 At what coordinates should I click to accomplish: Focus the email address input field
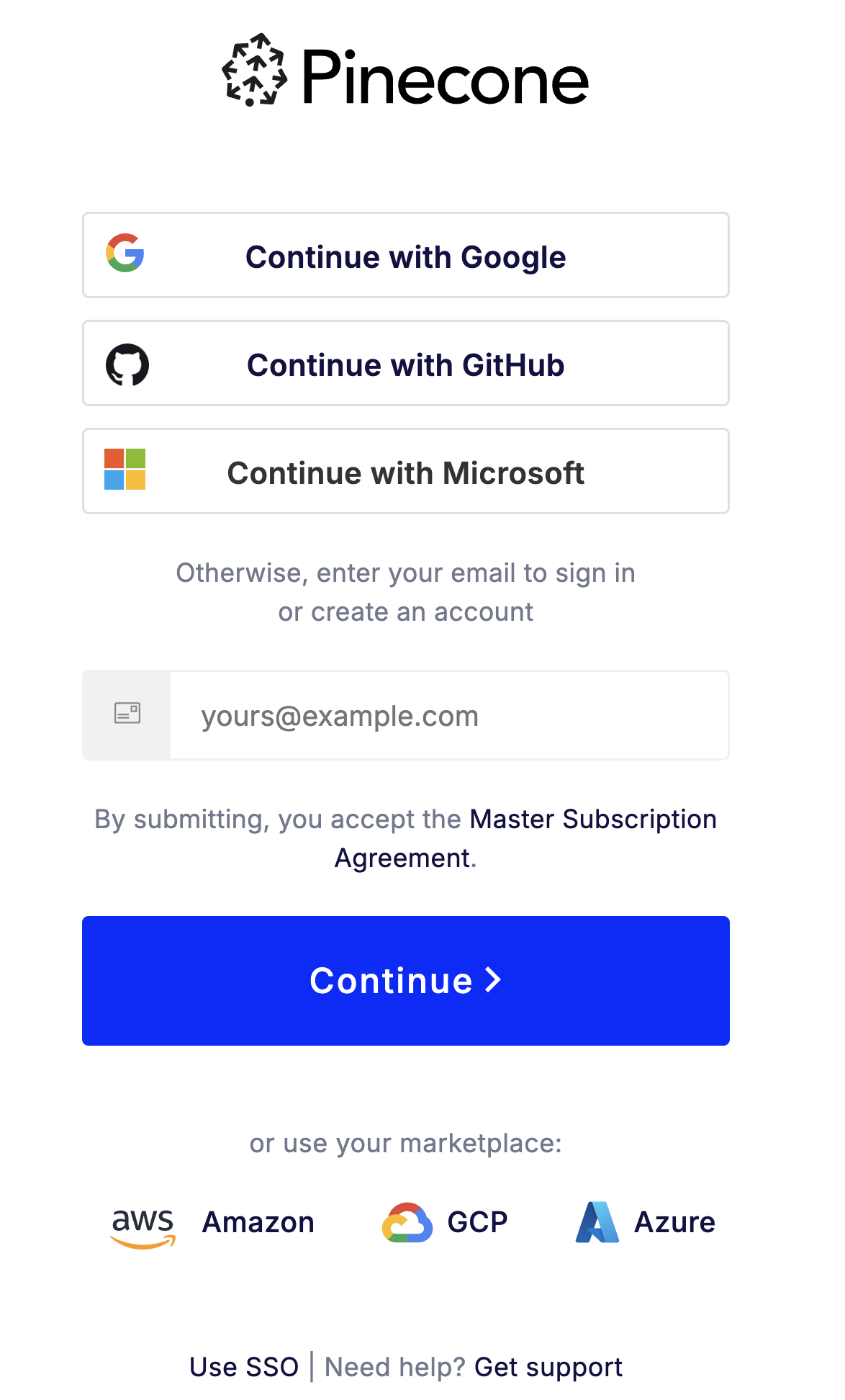coord(449,716)
